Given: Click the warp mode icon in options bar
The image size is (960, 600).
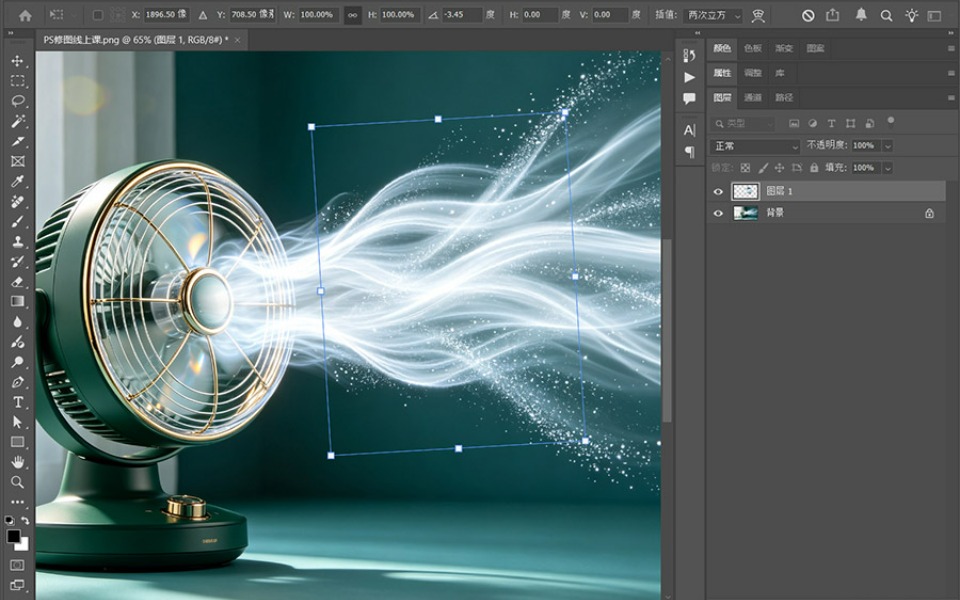Looking at the screenshot, I should (x=758, y=15).
